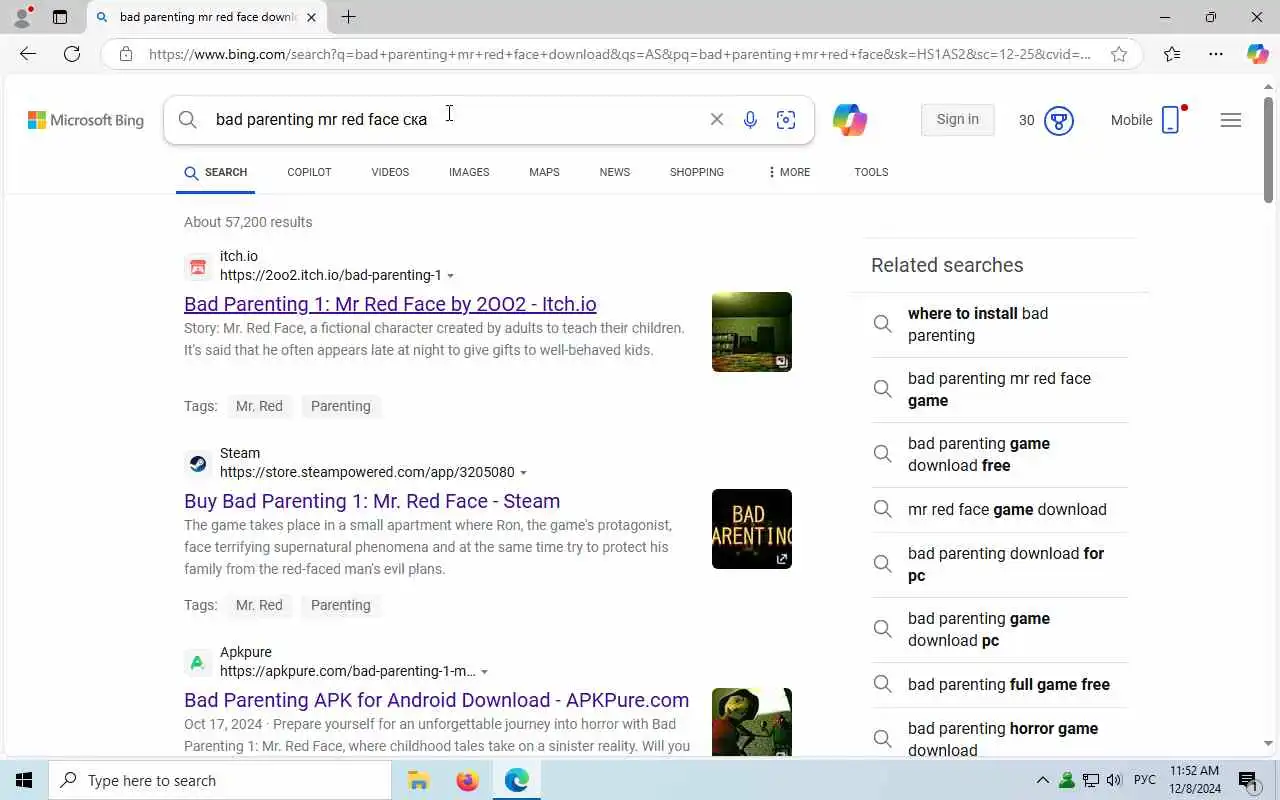This screenshot has height=800, width=1280.
Task: Open the Windows Start menu
Action: coord(24,780)
